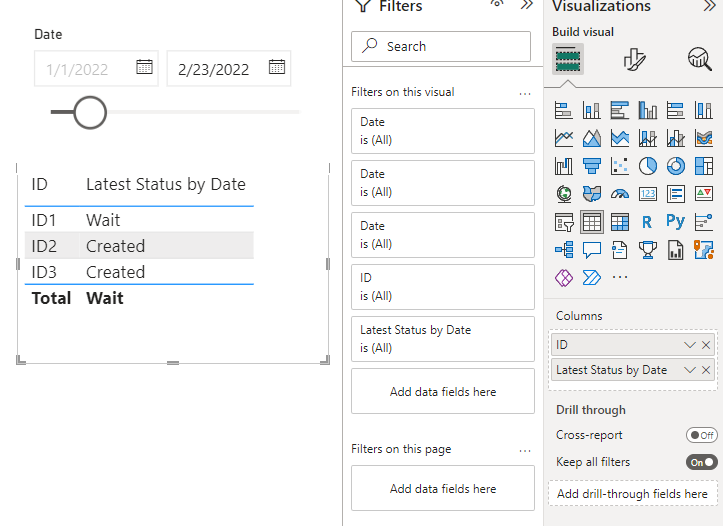Click the date range slider handle

(x=90, y=112)
